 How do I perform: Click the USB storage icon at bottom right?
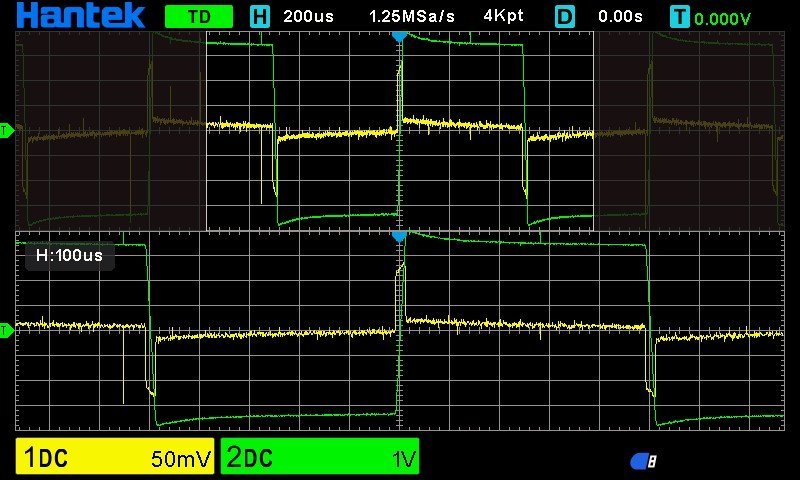pyautogui.click(x=643, y=461)
